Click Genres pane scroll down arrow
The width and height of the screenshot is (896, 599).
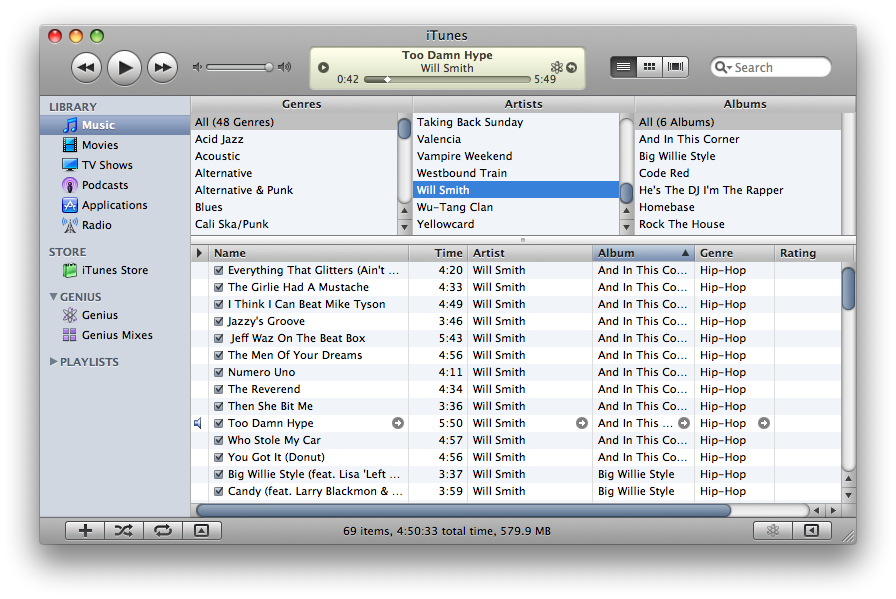[x=405, y=227]
